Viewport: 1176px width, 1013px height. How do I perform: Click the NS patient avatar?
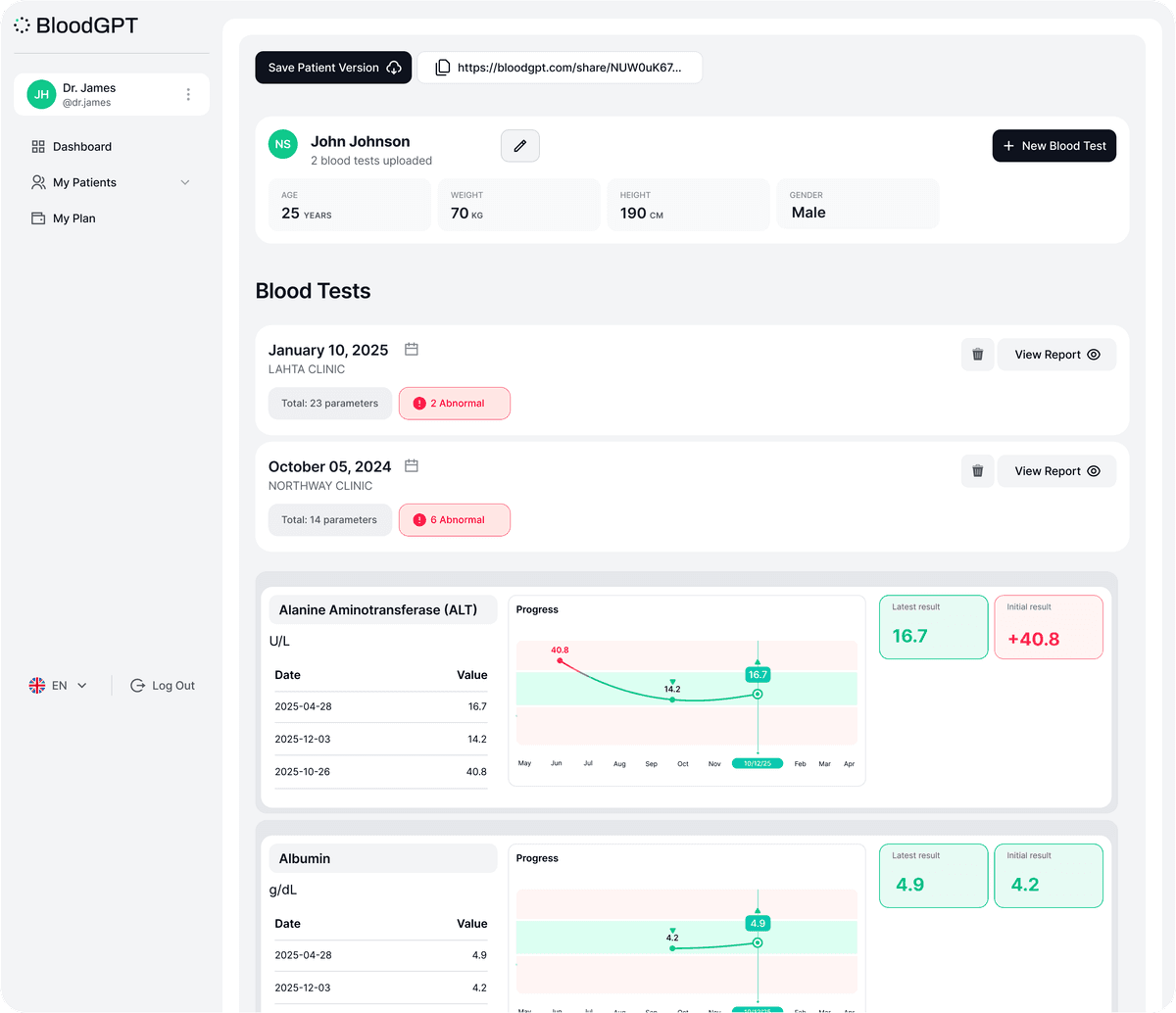click(x=283, y=144)
